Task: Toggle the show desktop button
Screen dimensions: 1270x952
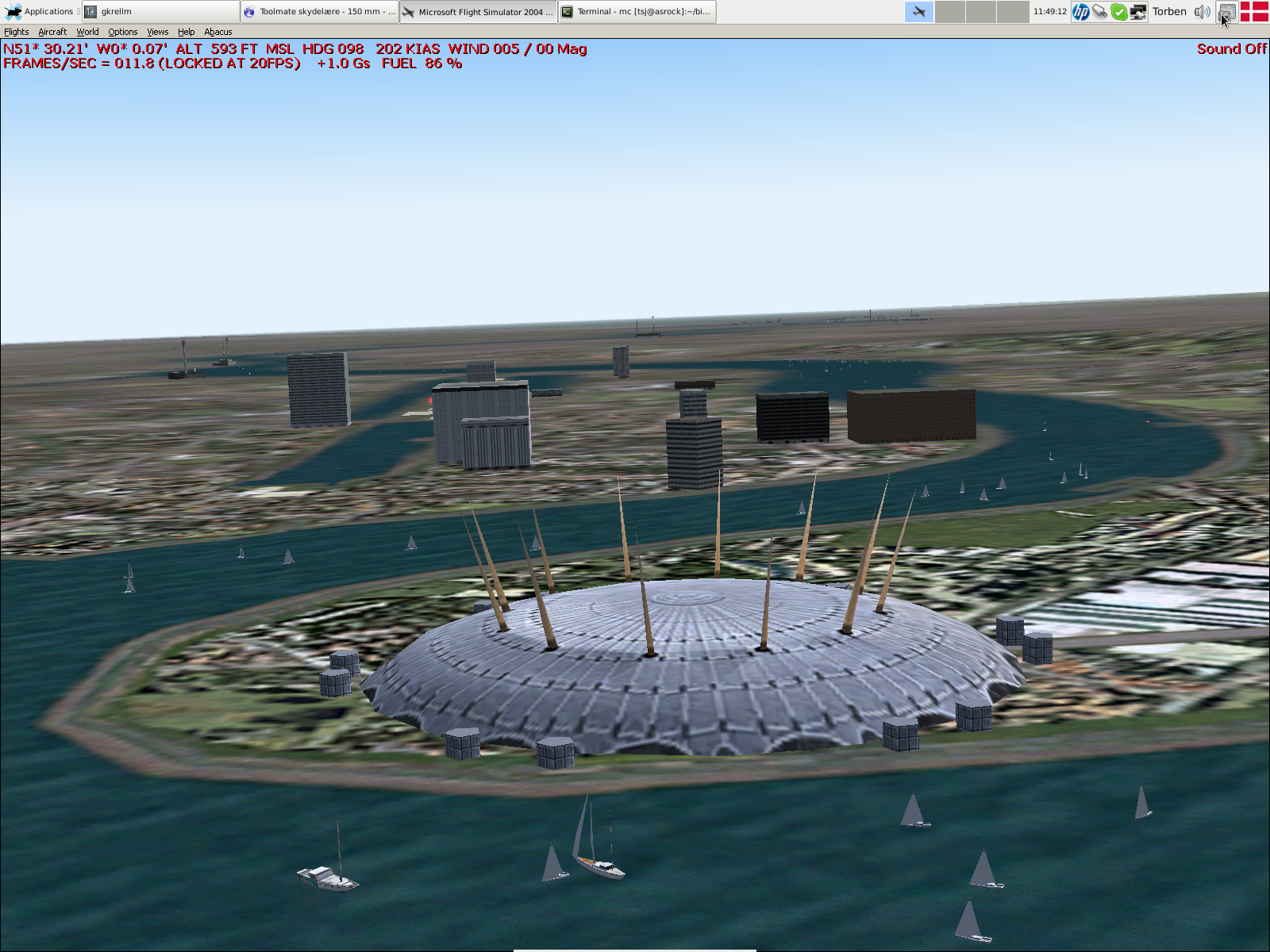Action: [x=1227, y=12]
